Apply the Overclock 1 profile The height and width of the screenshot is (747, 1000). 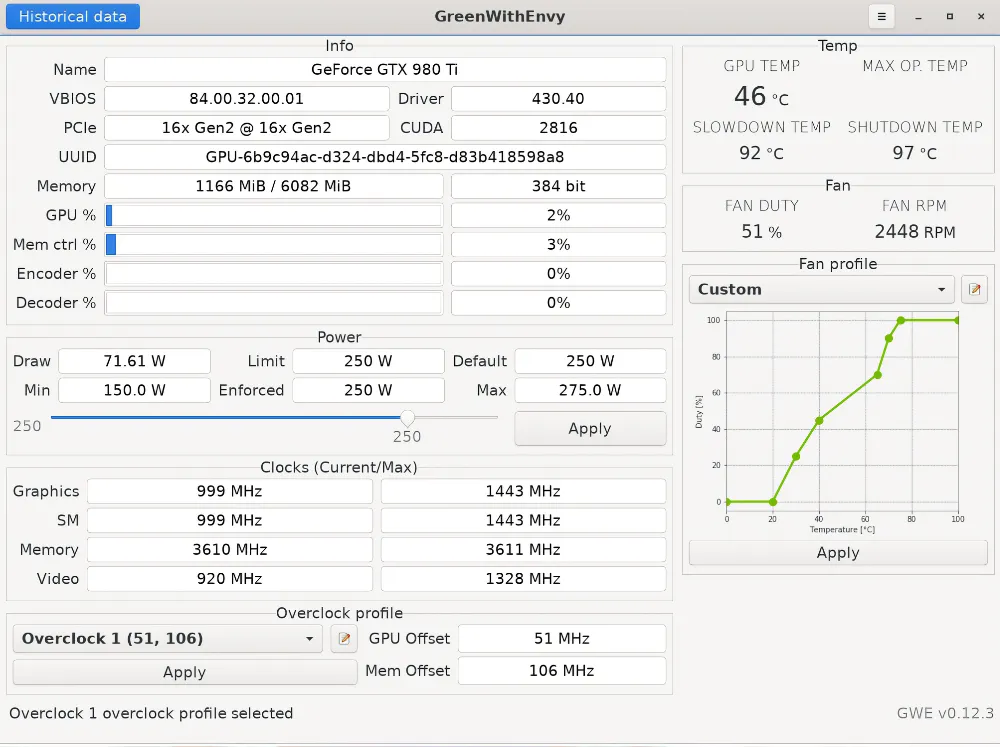184,671
